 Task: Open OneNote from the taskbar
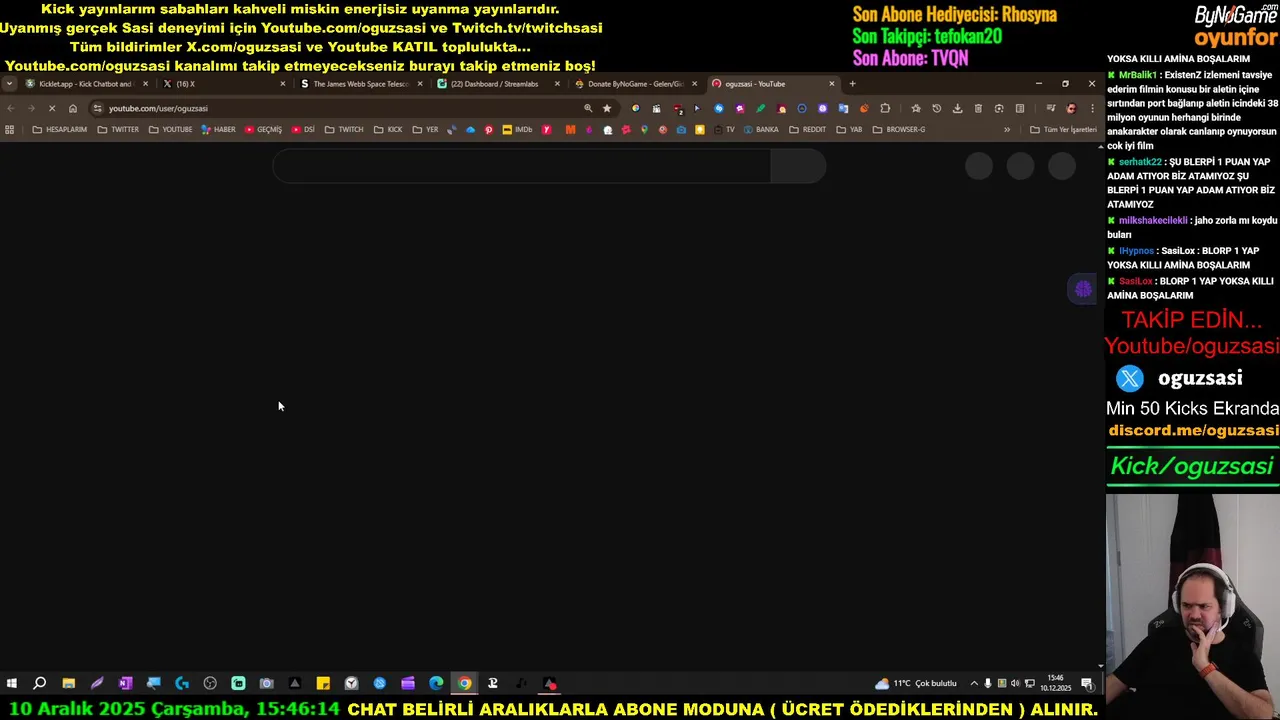[125, 684]
